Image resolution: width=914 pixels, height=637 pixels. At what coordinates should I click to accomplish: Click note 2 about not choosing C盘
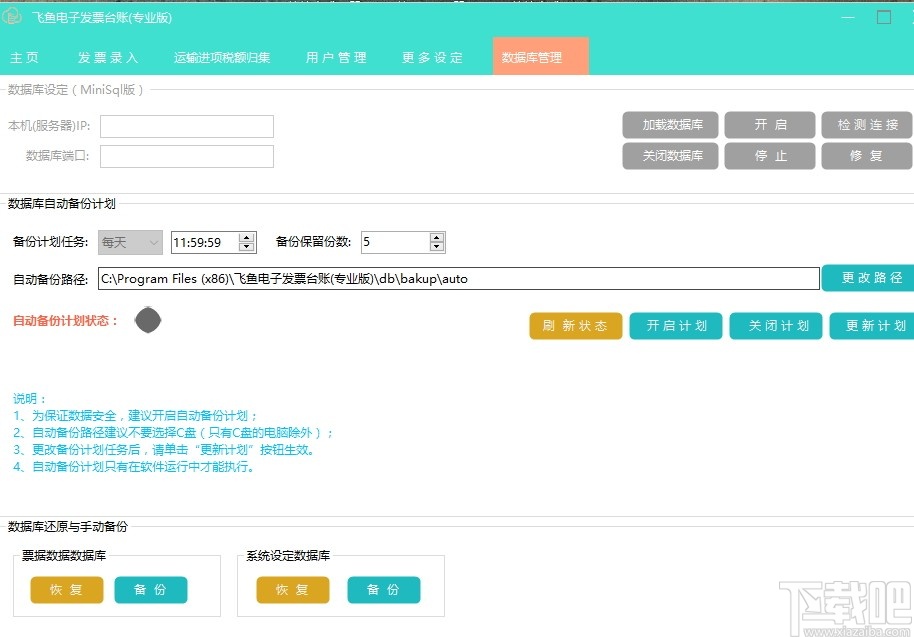click(x=173, y=432)
